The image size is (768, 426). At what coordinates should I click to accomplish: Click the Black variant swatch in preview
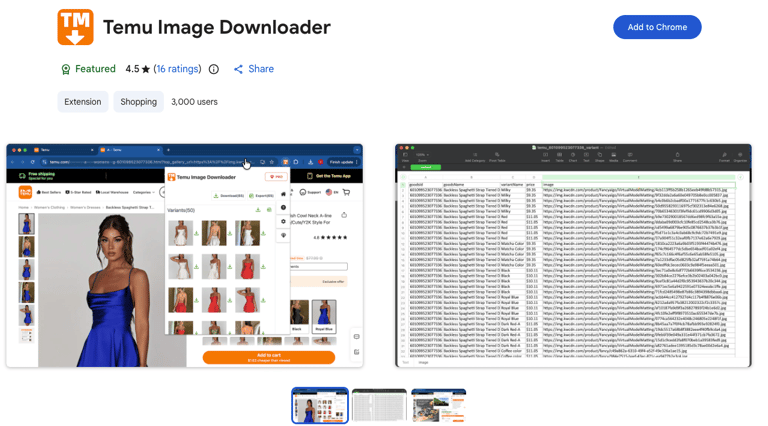[x=298, y=316]
